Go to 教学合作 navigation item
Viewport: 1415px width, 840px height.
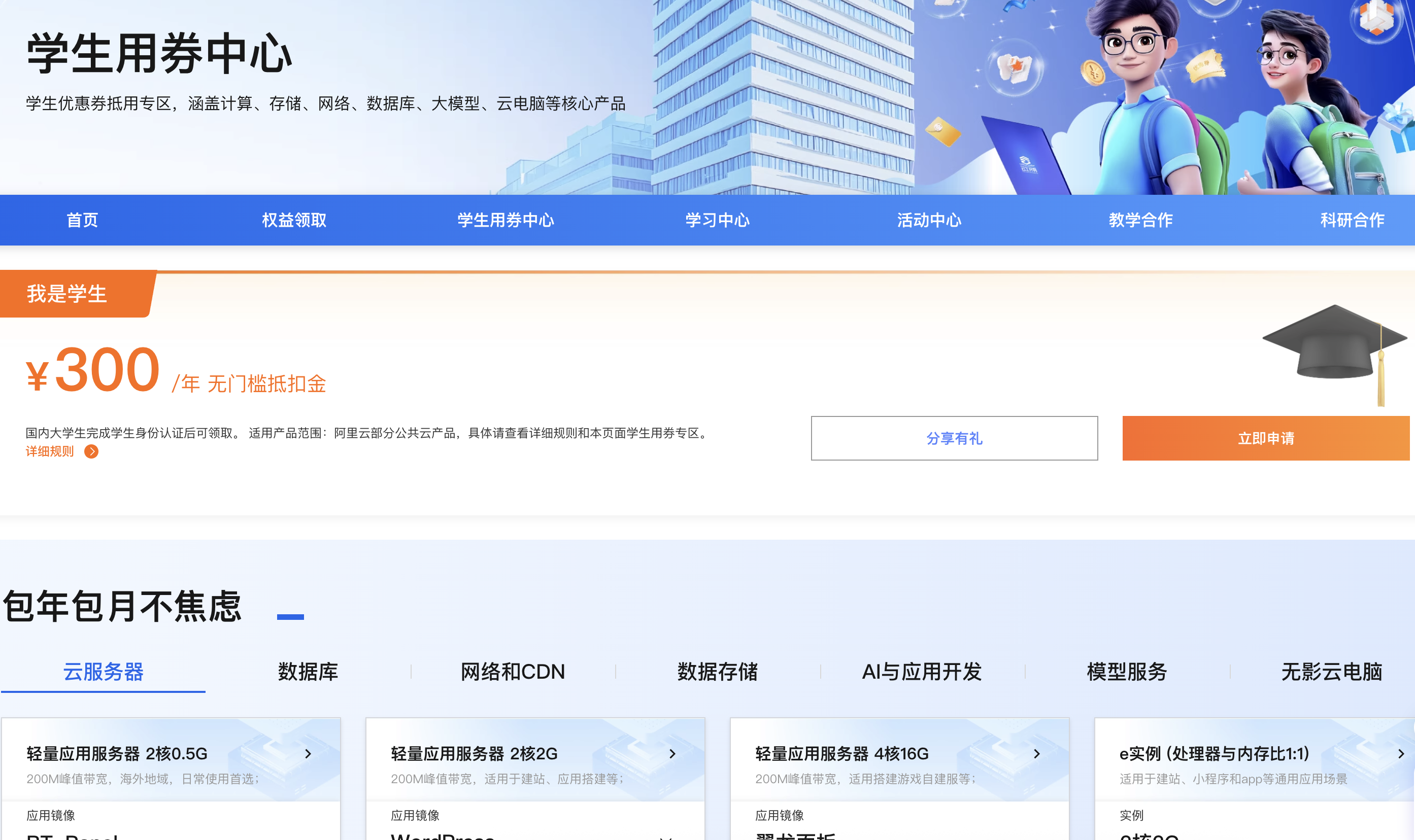click(x=1141, y=220)
